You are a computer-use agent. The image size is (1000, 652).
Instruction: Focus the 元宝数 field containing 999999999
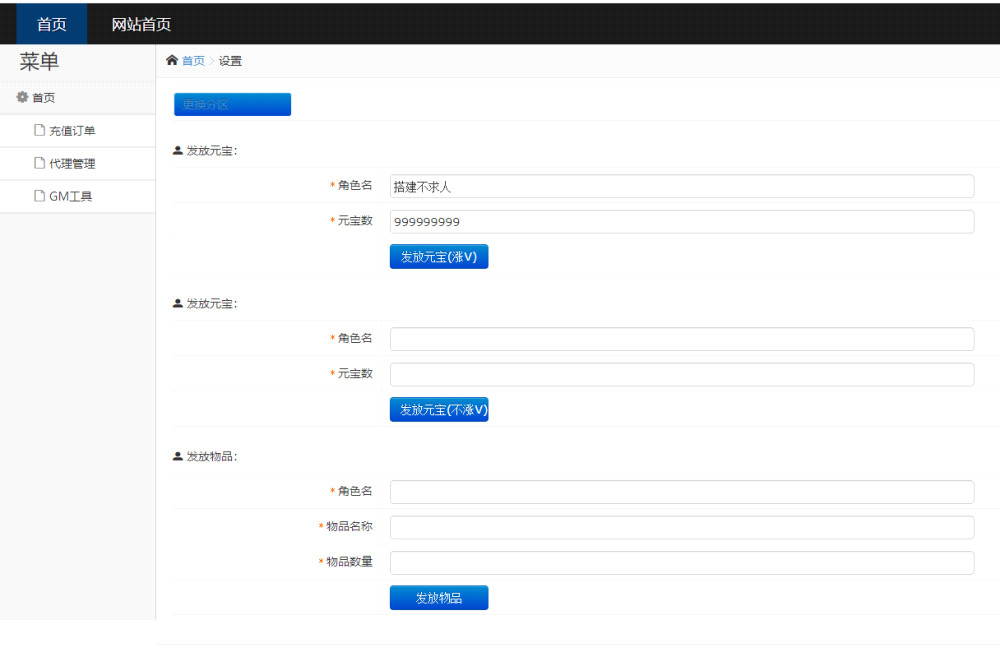[681, 222]
